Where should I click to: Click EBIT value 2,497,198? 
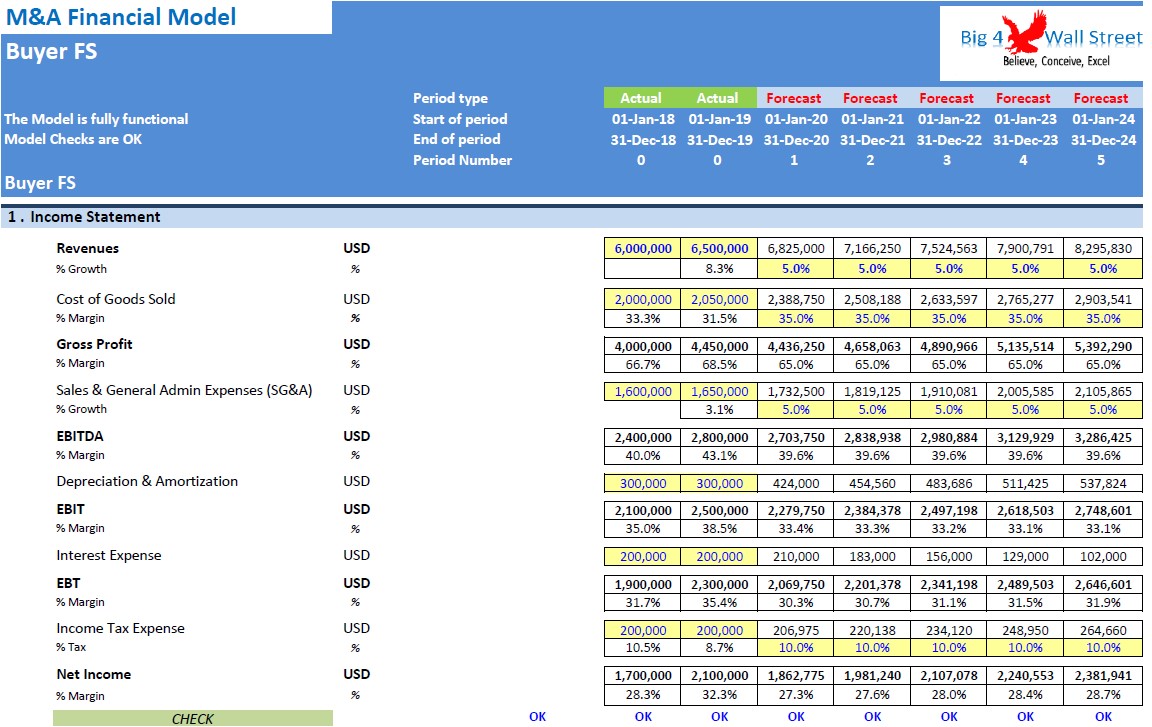tap(948, 510)
